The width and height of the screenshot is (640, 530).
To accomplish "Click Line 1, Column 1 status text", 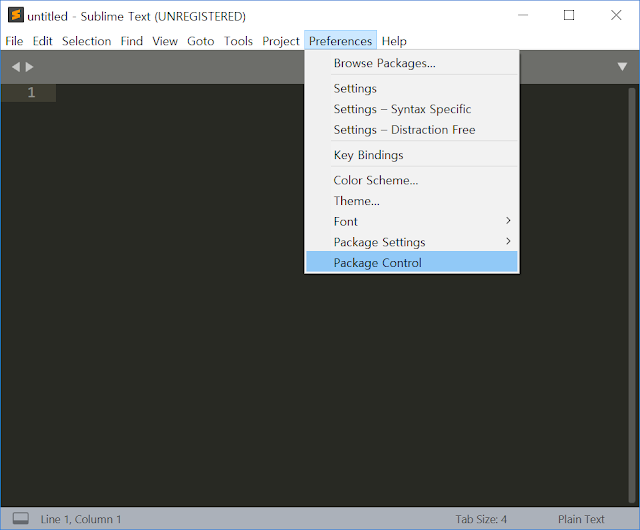I will (81, 519).
